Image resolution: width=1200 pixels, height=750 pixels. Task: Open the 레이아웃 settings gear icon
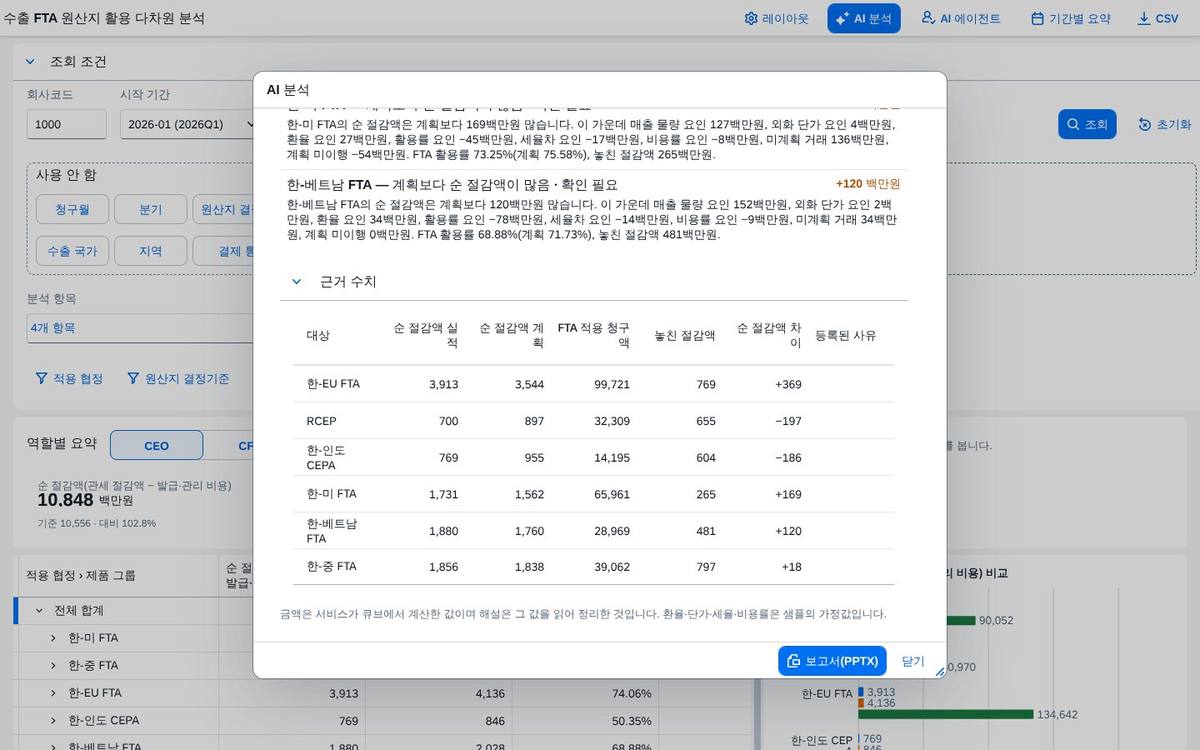point(751,19)
